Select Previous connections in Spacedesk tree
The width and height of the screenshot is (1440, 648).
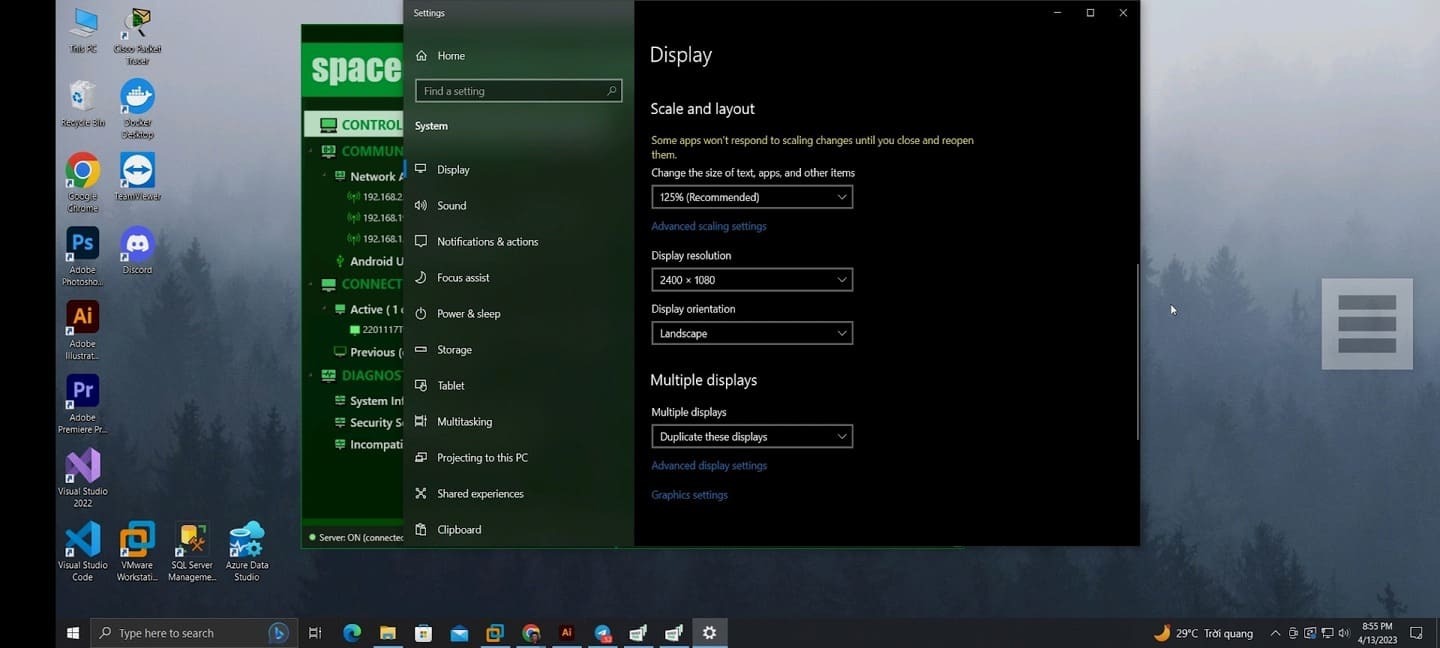coord(369,352)
